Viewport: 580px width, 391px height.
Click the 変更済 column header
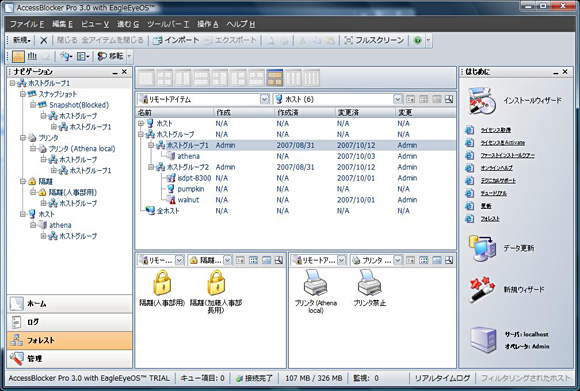pos(365,112)
